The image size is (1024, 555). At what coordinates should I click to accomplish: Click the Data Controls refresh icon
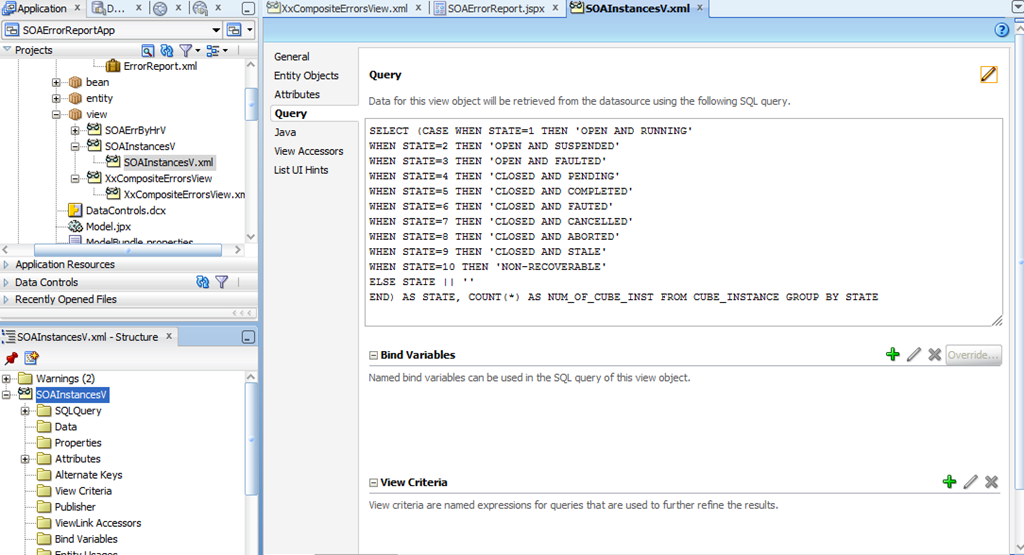click(x=202, y=282)
